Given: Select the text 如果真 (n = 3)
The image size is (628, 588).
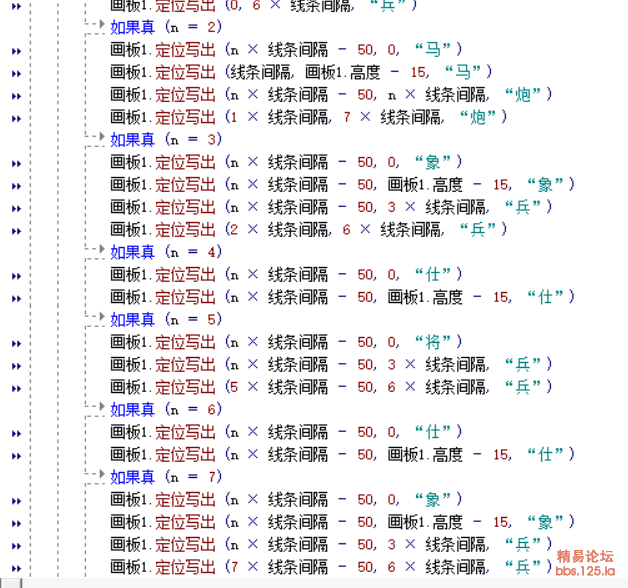Looking at the screenshot, I should point(166,140).
